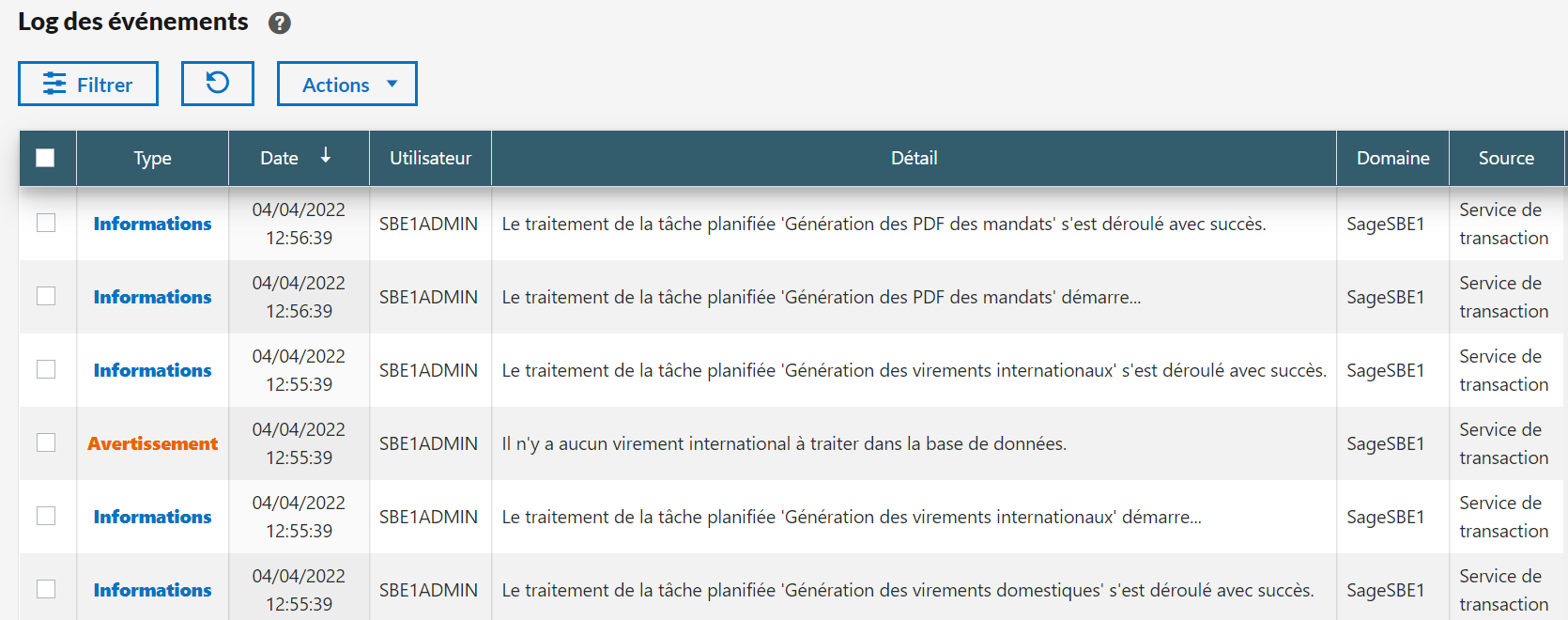Click the Source column header

pos(1506,158)
